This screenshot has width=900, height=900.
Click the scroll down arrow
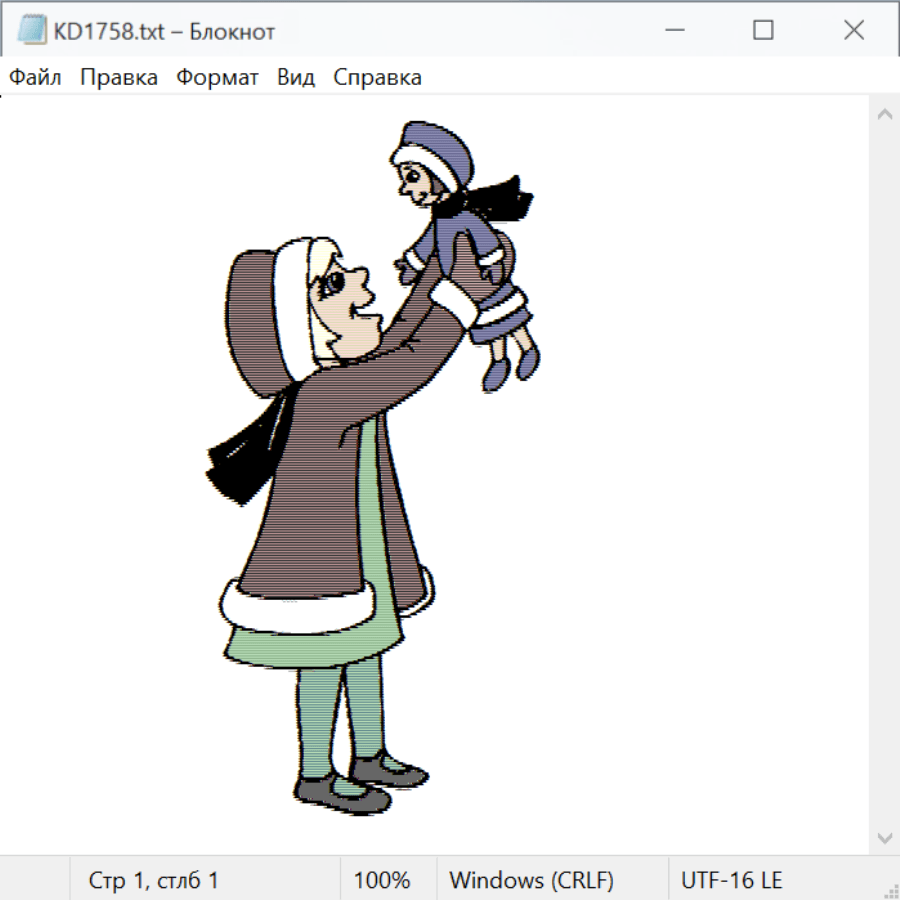tap(884, 837)
